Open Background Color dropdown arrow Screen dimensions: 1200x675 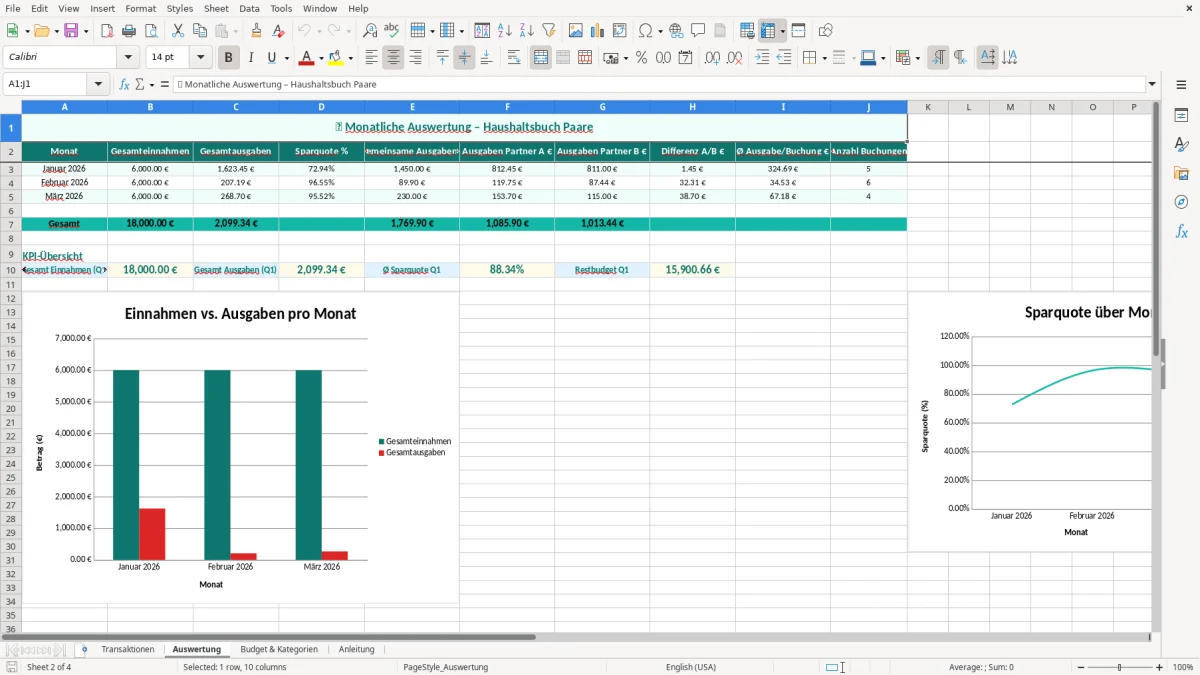[x=350, y=58]
